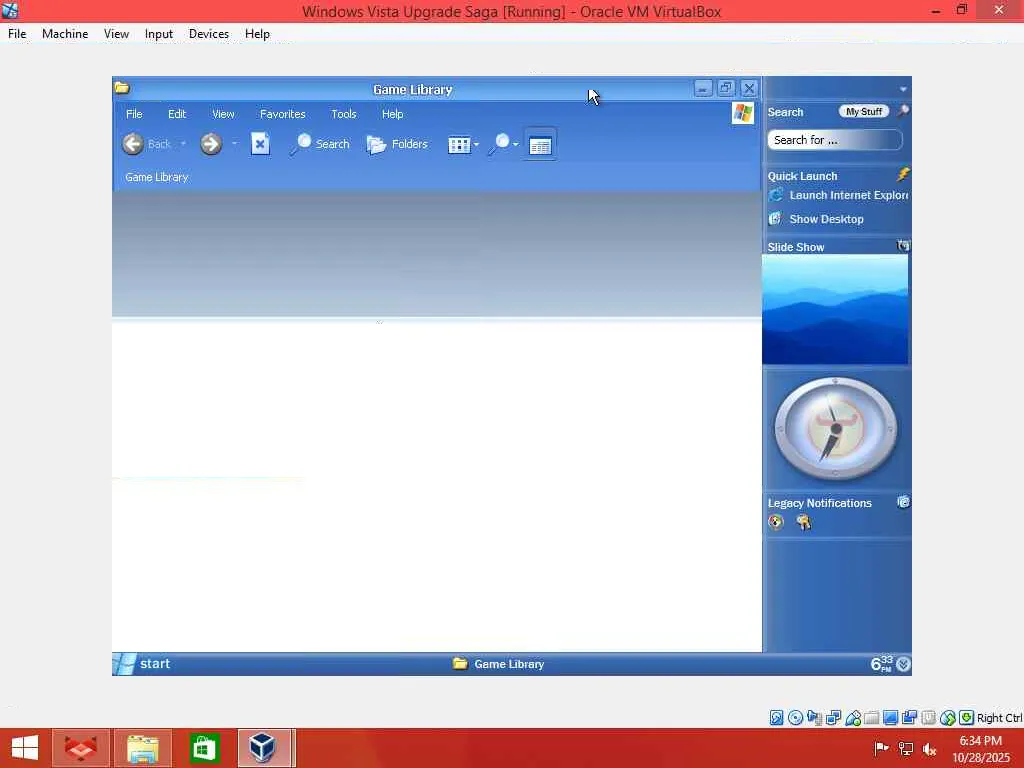Click the Quick Launch lightning bolt icon
The width and height of the screenshot is (1024, 768).
coord(903,174)
